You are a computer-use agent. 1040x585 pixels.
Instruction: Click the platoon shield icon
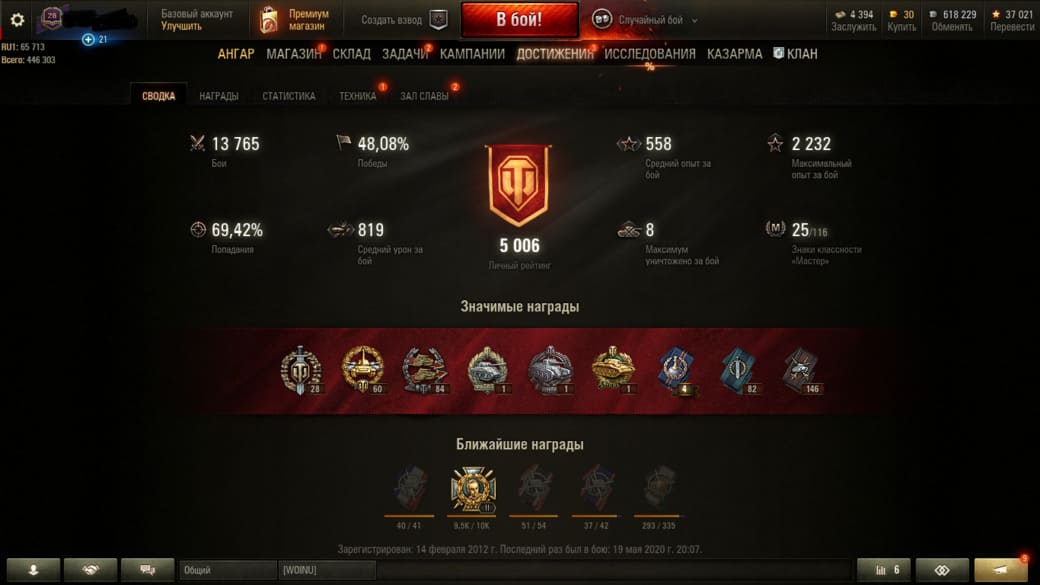(x=438, y=20)
